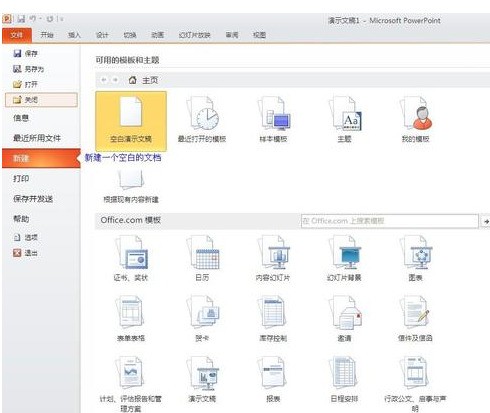This screenshot has height=413, width=490.
Task: Click the back arrow in template navigation bar
Action: point(104,80)
